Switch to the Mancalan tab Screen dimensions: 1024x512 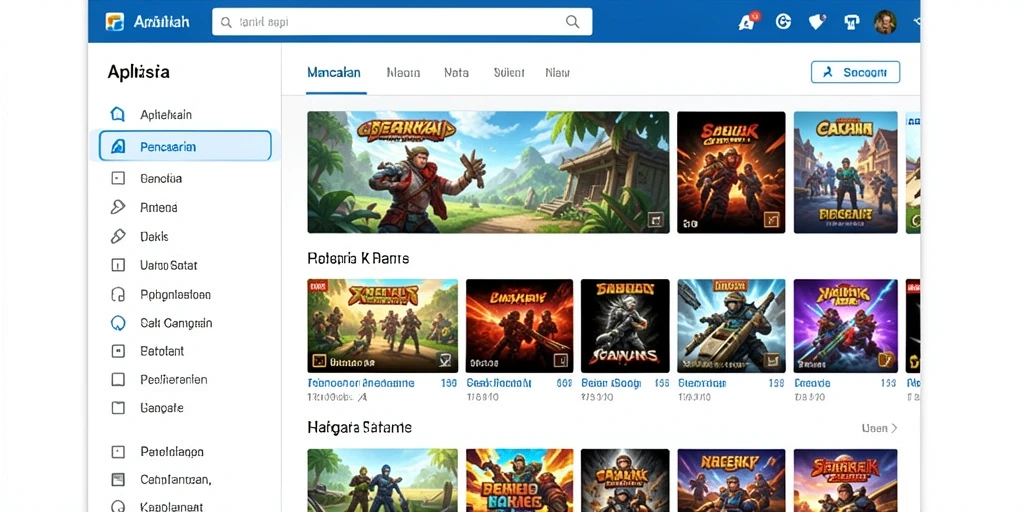(x=334, y=72)
